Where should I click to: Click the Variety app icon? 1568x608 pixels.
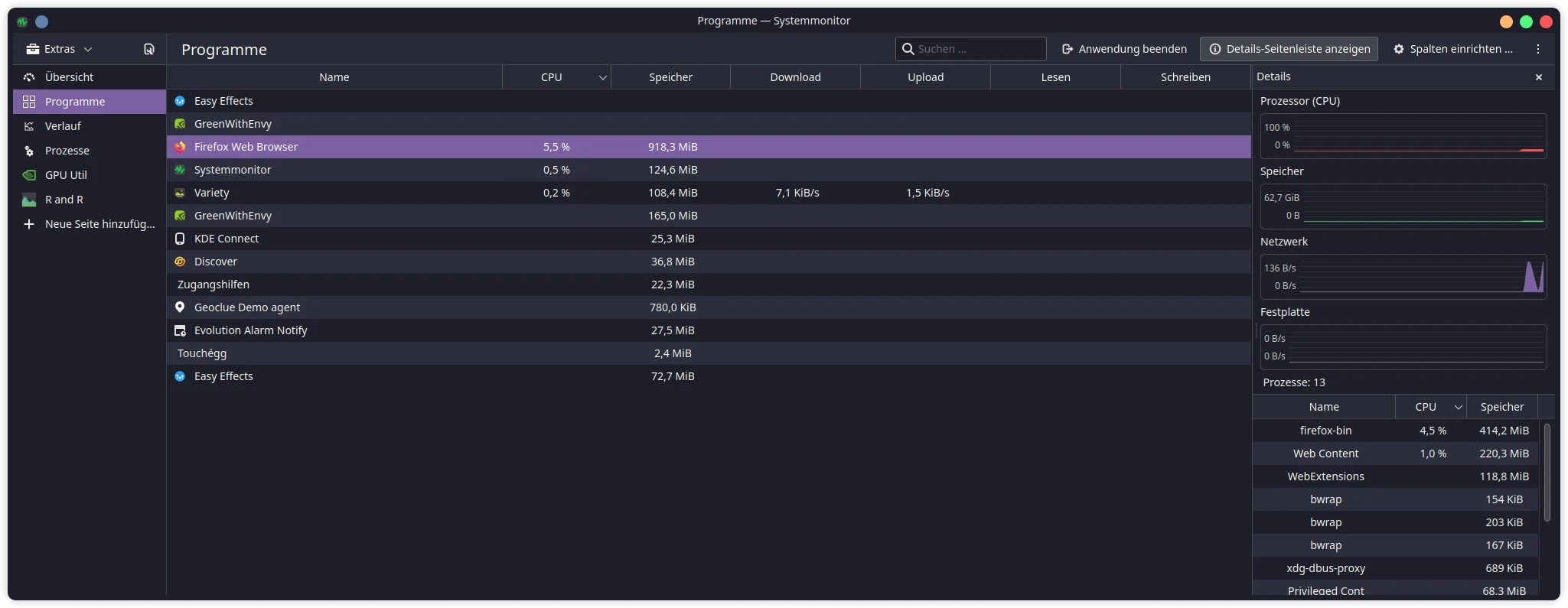click(180, 193)
